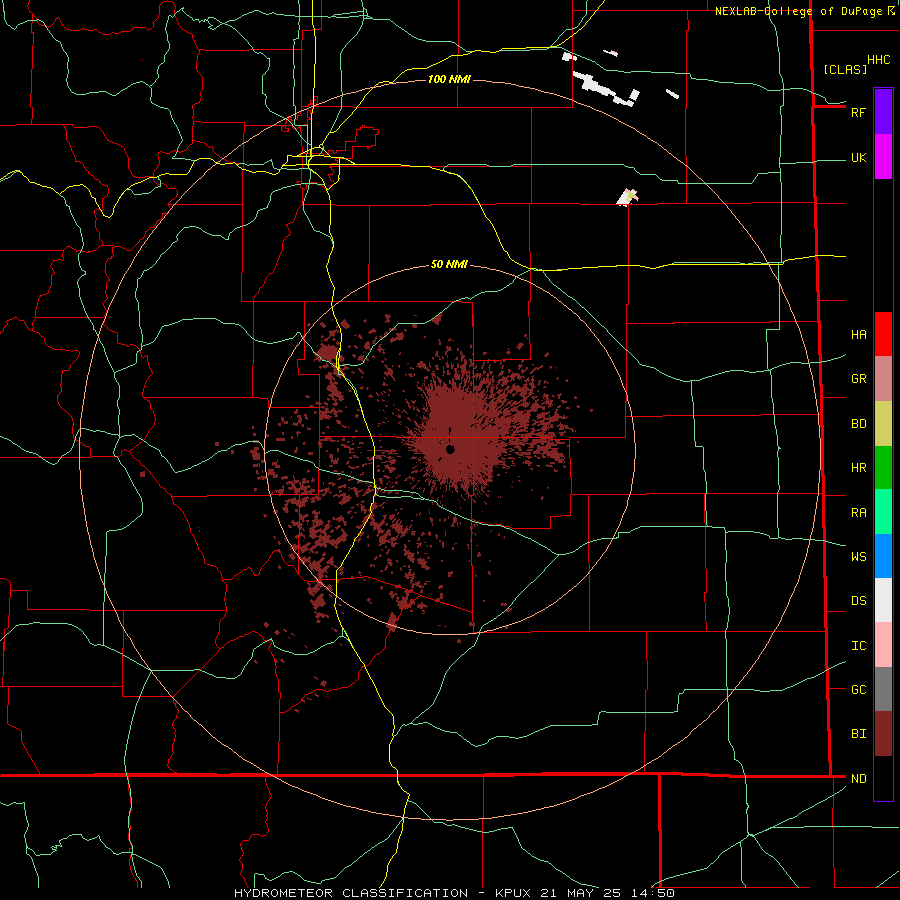Click the GC legend label

(858, 690)
